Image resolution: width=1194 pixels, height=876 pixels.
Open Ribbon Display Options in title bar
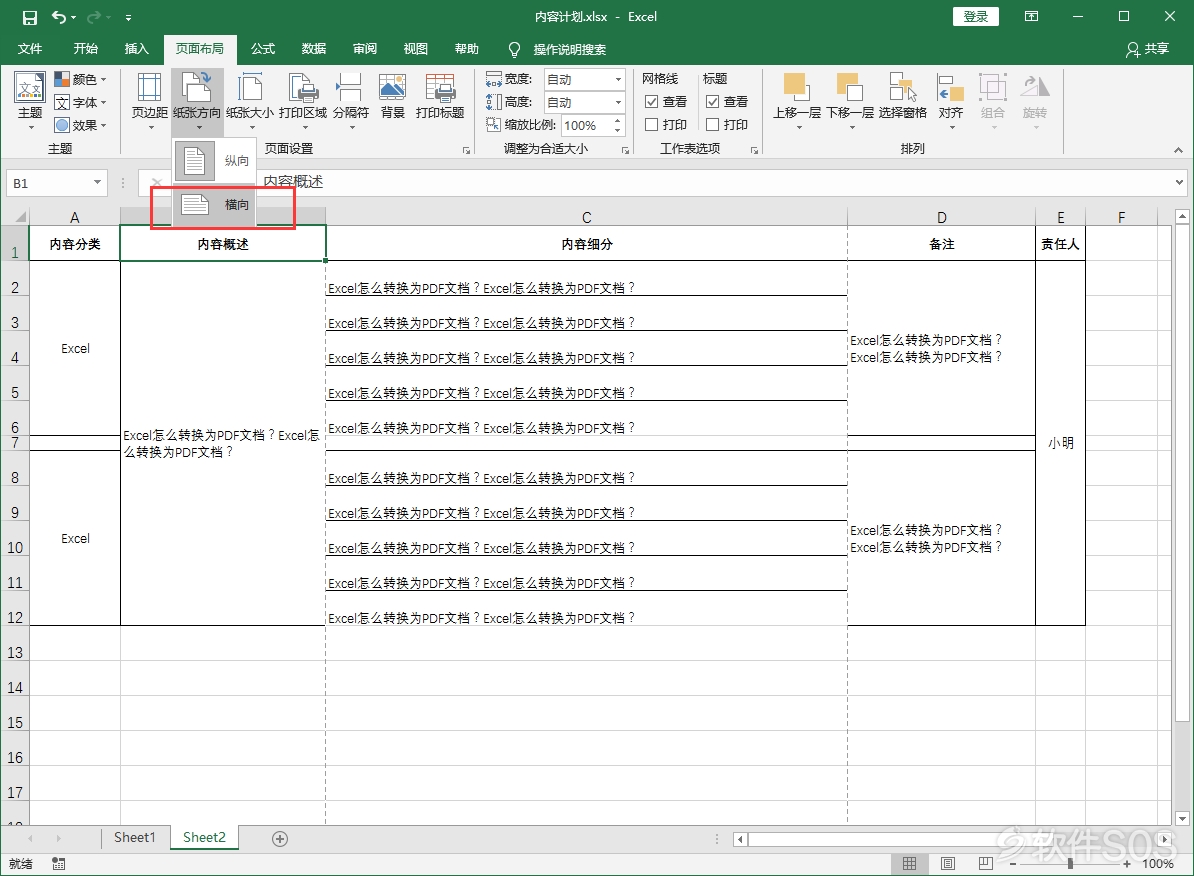(x=1032, y=17)
